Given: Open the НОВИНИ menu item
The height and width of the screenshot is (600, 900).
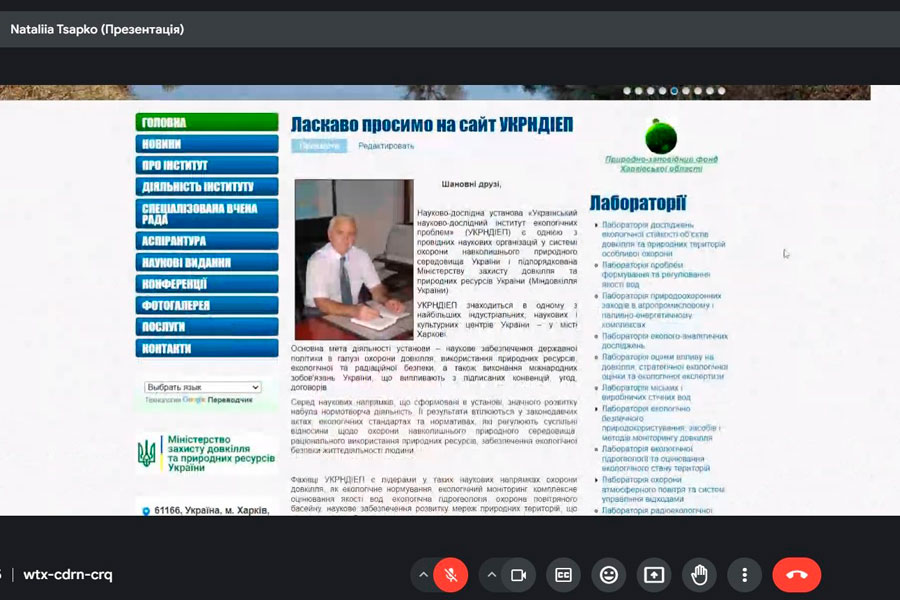Looking at the screenshot, I should [x=207, y=144].
